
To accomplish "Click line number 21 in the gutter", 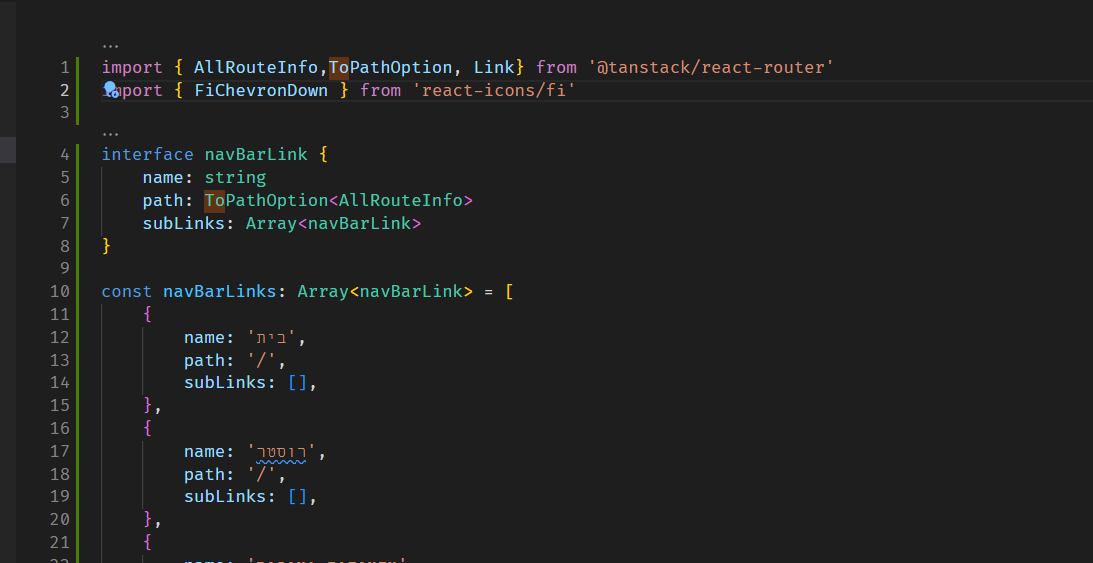I will [60, 541].
